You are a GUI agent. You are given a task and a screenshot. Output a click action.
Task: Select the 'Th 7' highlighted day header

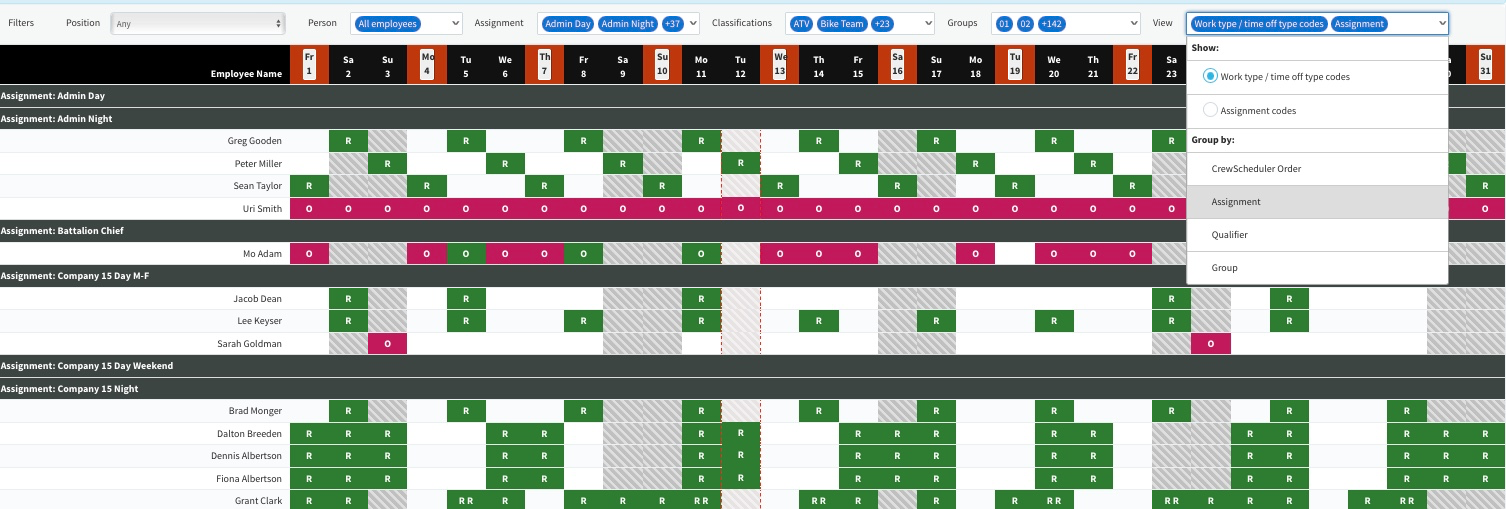coord(544,65)
